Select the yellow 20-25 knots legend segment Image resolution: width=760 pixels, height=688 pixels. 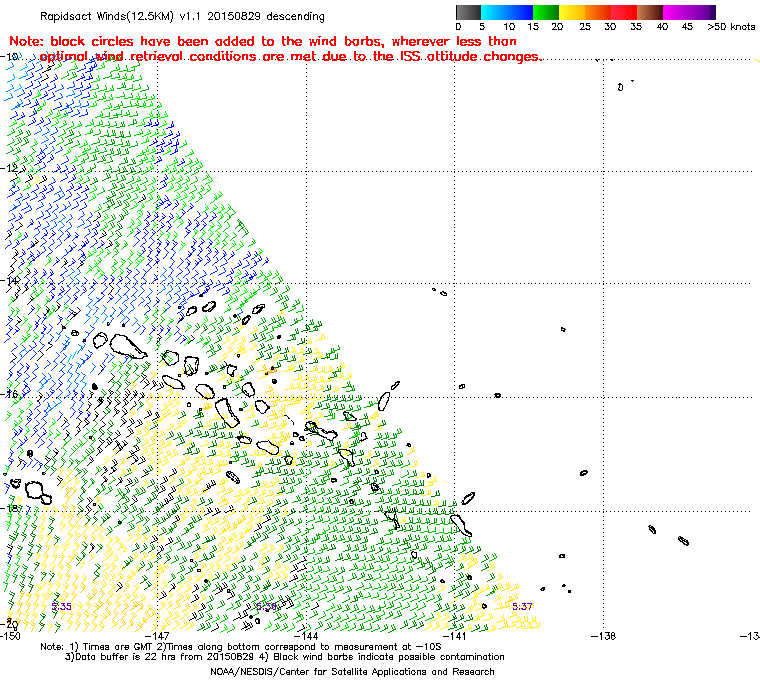coord(572,12)
